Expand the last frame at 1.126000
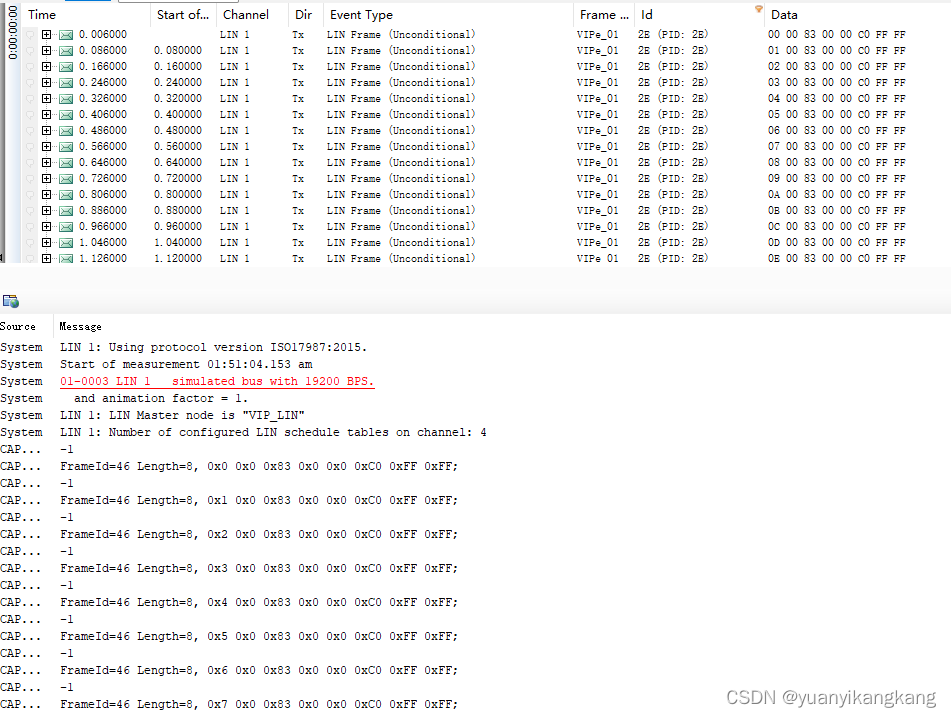951x717 pixels. click(x=47, y=258)
